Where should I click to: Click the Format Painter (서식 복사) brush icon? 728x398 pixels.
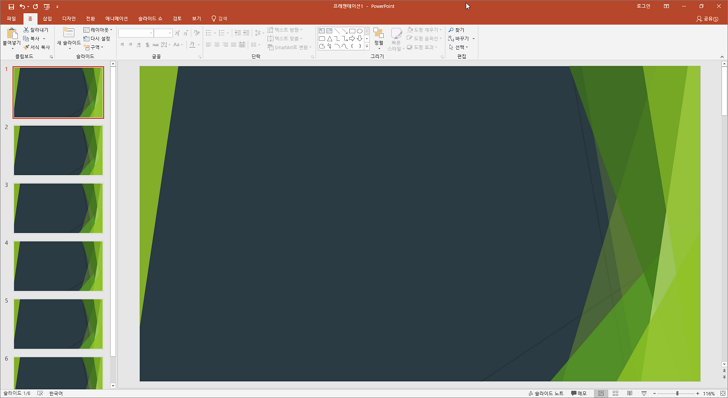(26, 47)
